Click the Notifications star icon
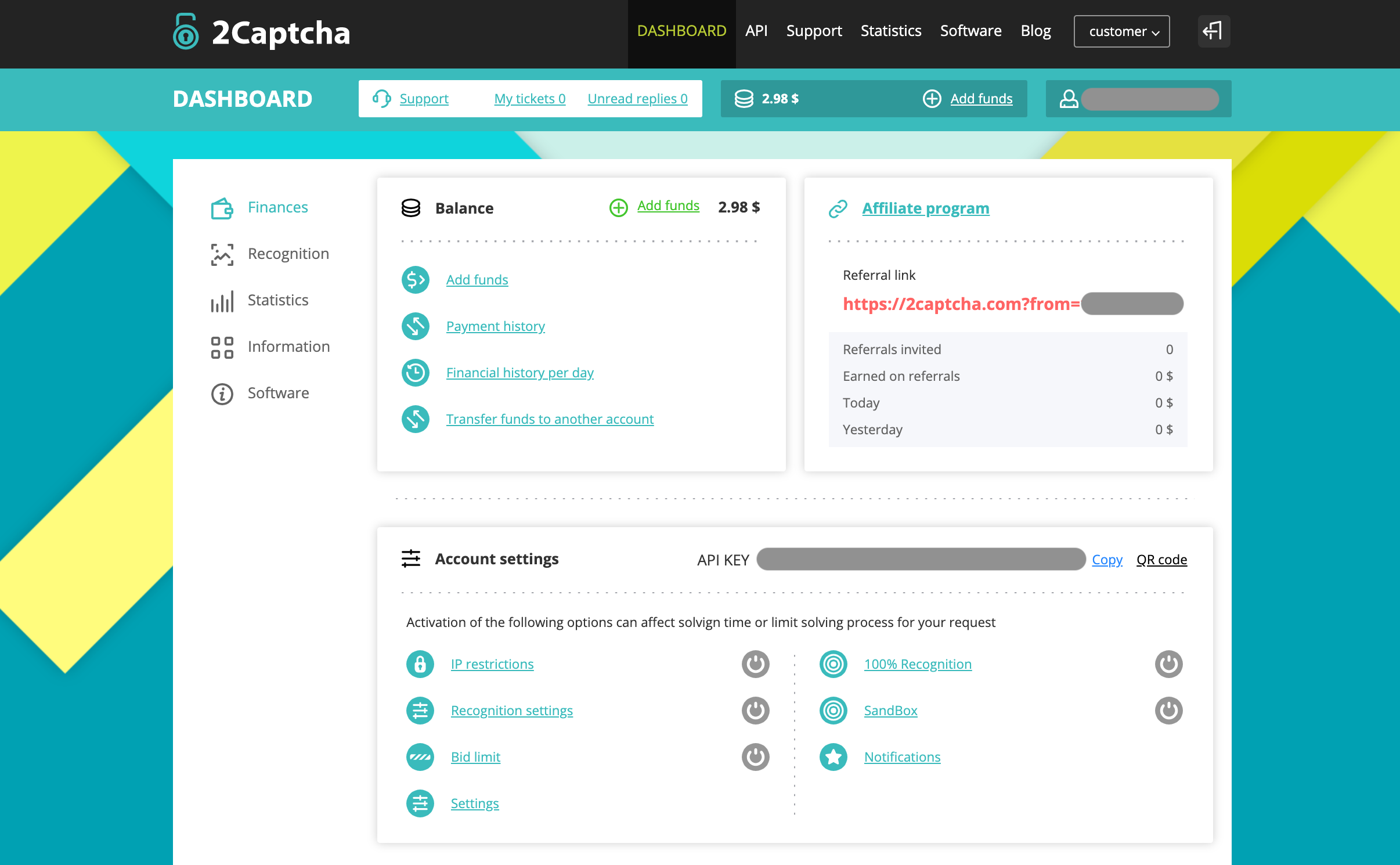 [x=833, y=757]
